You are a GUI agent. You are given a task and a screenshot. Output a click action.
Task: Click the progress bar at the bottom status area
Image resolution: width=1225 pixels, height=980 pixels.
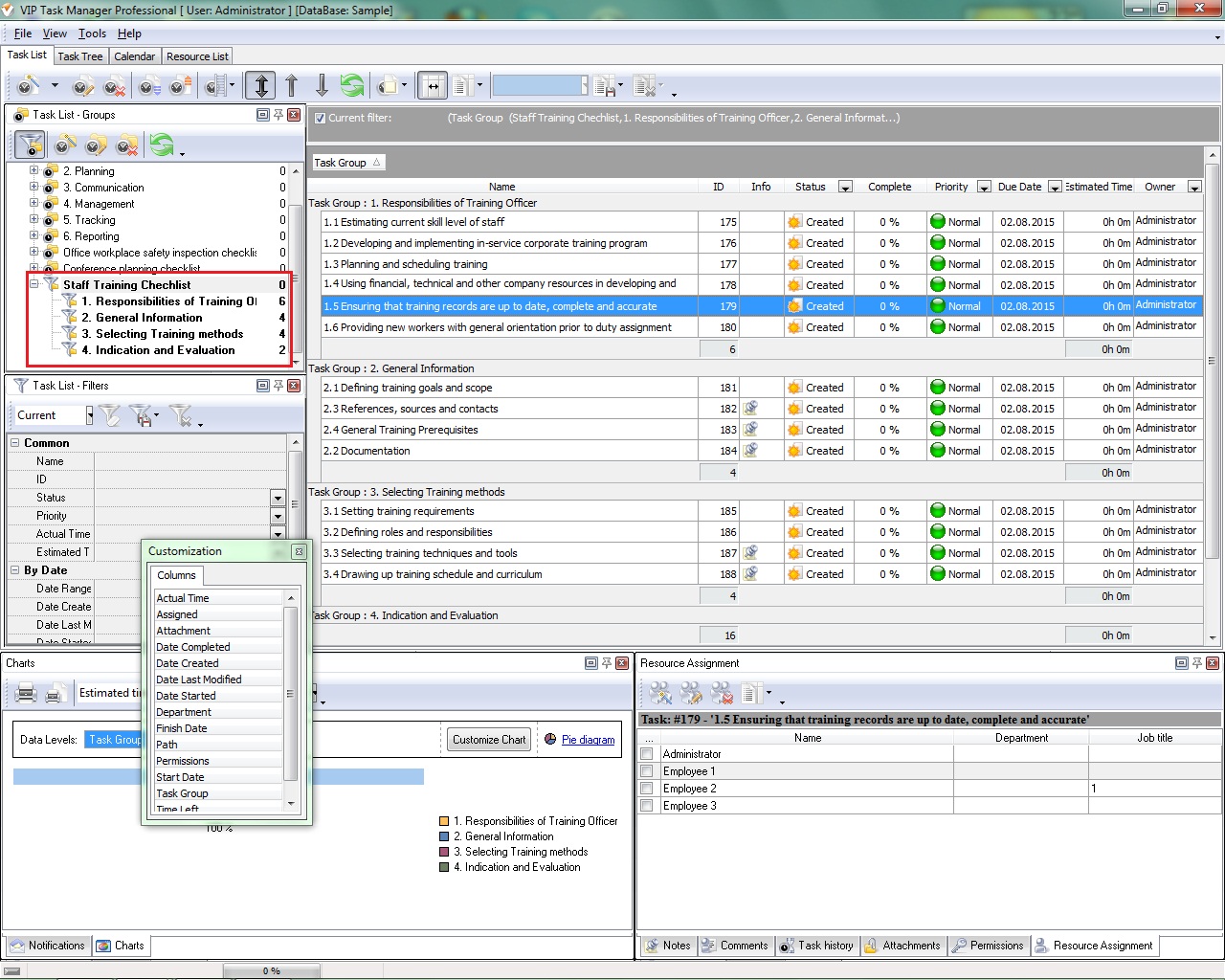(272, 969)
